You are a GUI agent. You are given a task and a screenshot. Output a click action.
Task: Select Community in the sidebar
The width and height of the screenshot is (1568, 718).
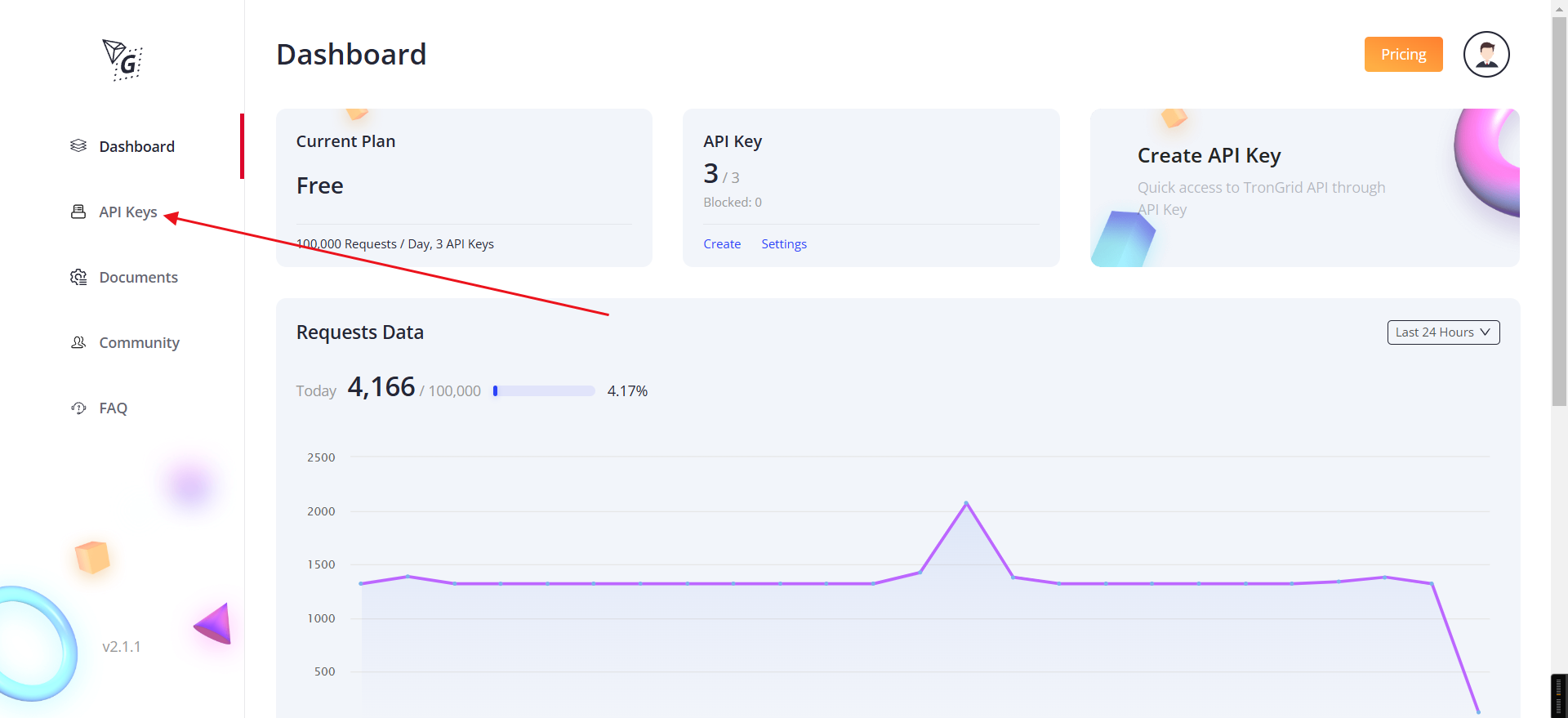[x=139, y=342]
